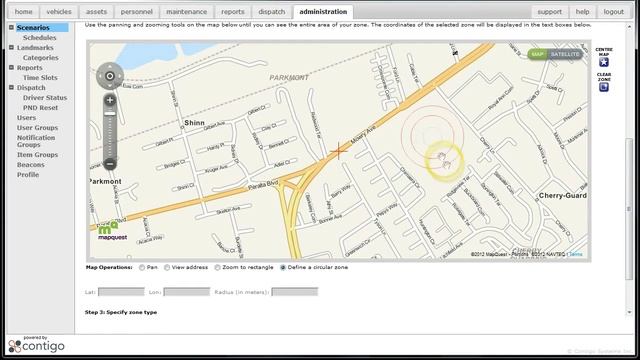Open the help tab

pyautogui.click(x=582, y=12)
